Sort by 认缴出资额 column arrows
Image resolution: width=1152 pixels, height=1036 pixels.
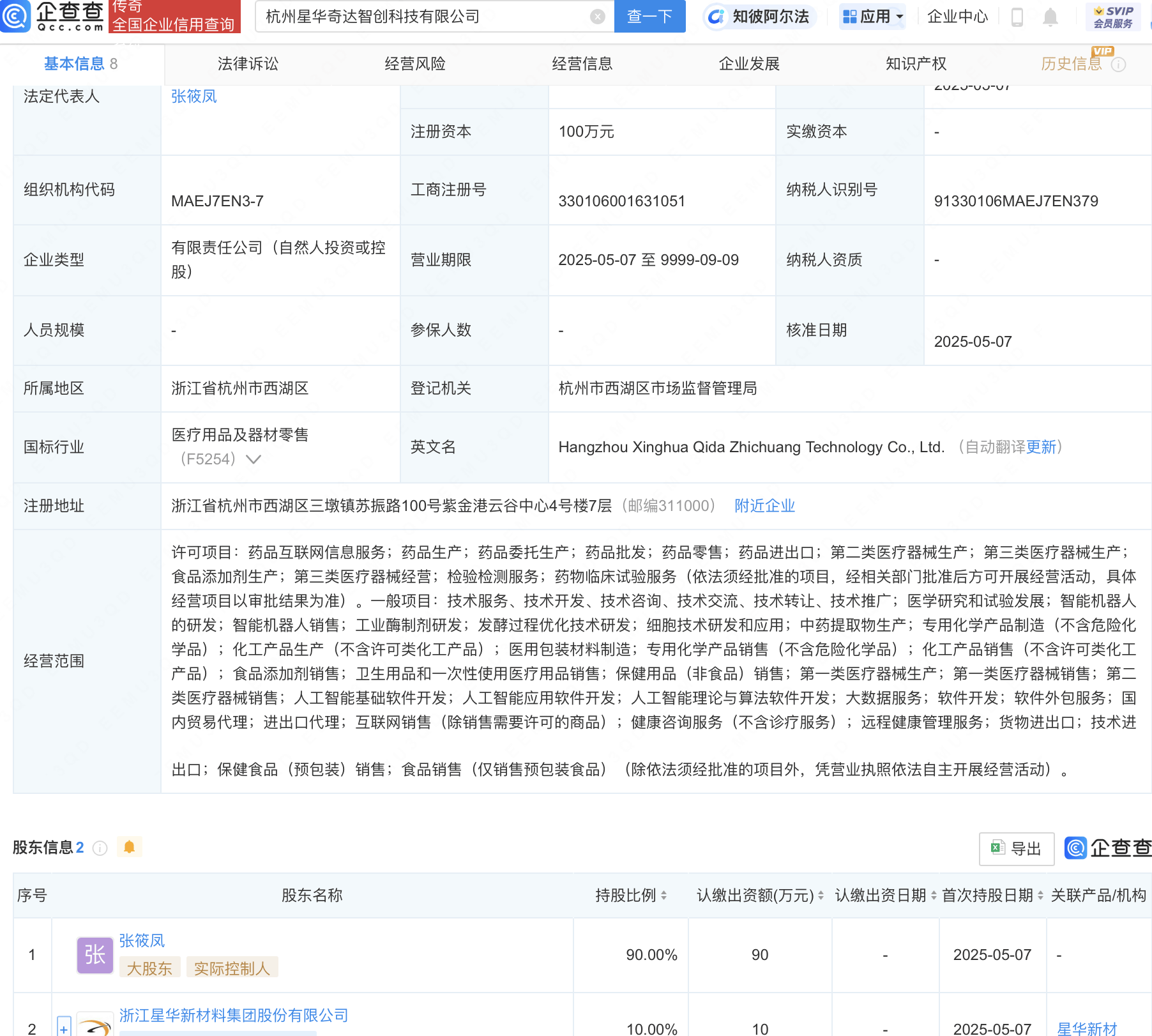click(821, 895)
